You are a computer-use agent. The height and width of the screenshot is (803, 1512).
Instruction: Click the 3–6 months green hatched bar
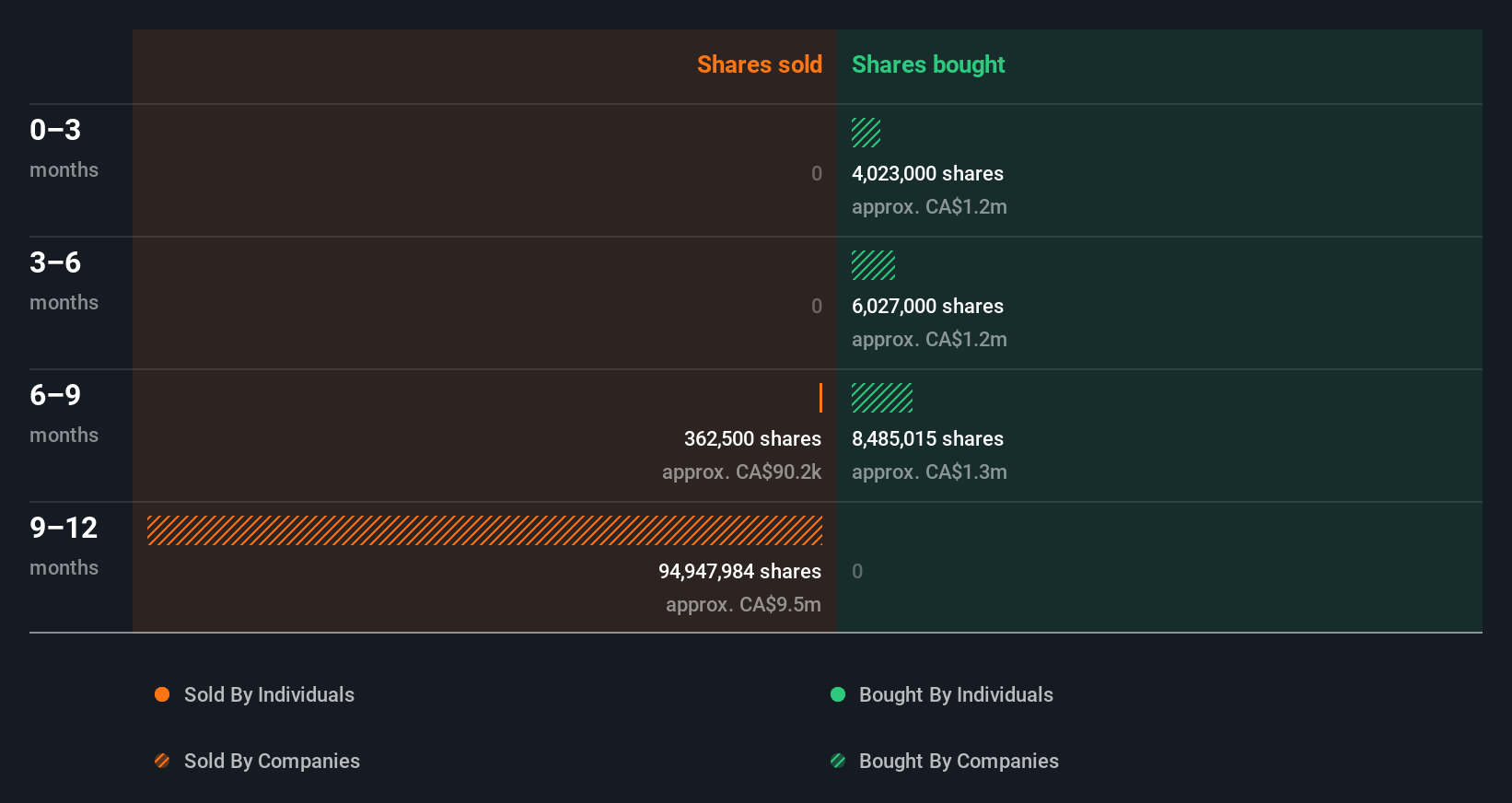(x=873, y=265)
